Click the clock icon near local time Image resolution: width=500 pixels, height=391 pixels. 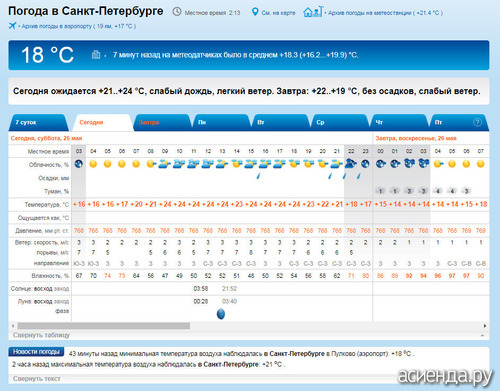click(177, 12)
